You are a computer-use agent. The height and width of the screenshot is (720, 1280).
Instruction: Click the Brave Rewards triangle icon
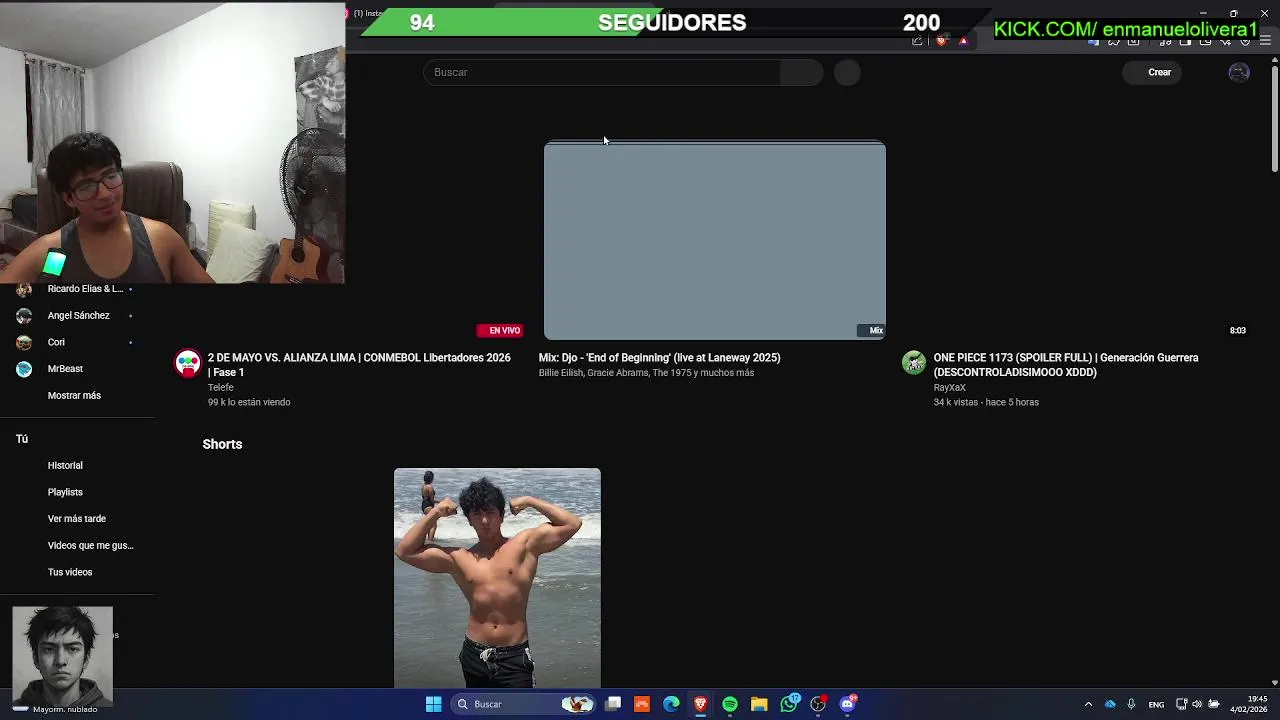[963, 41]
